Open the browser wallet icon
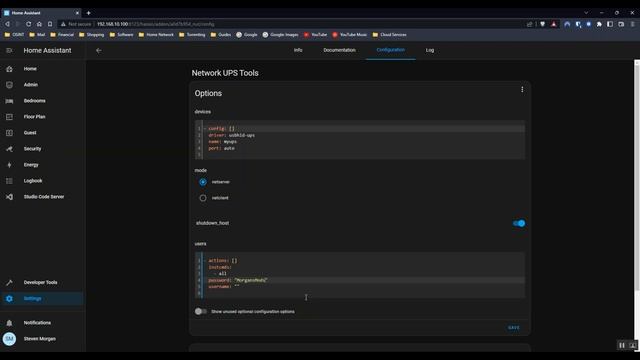The image size is (640, 360). point(621,24)
